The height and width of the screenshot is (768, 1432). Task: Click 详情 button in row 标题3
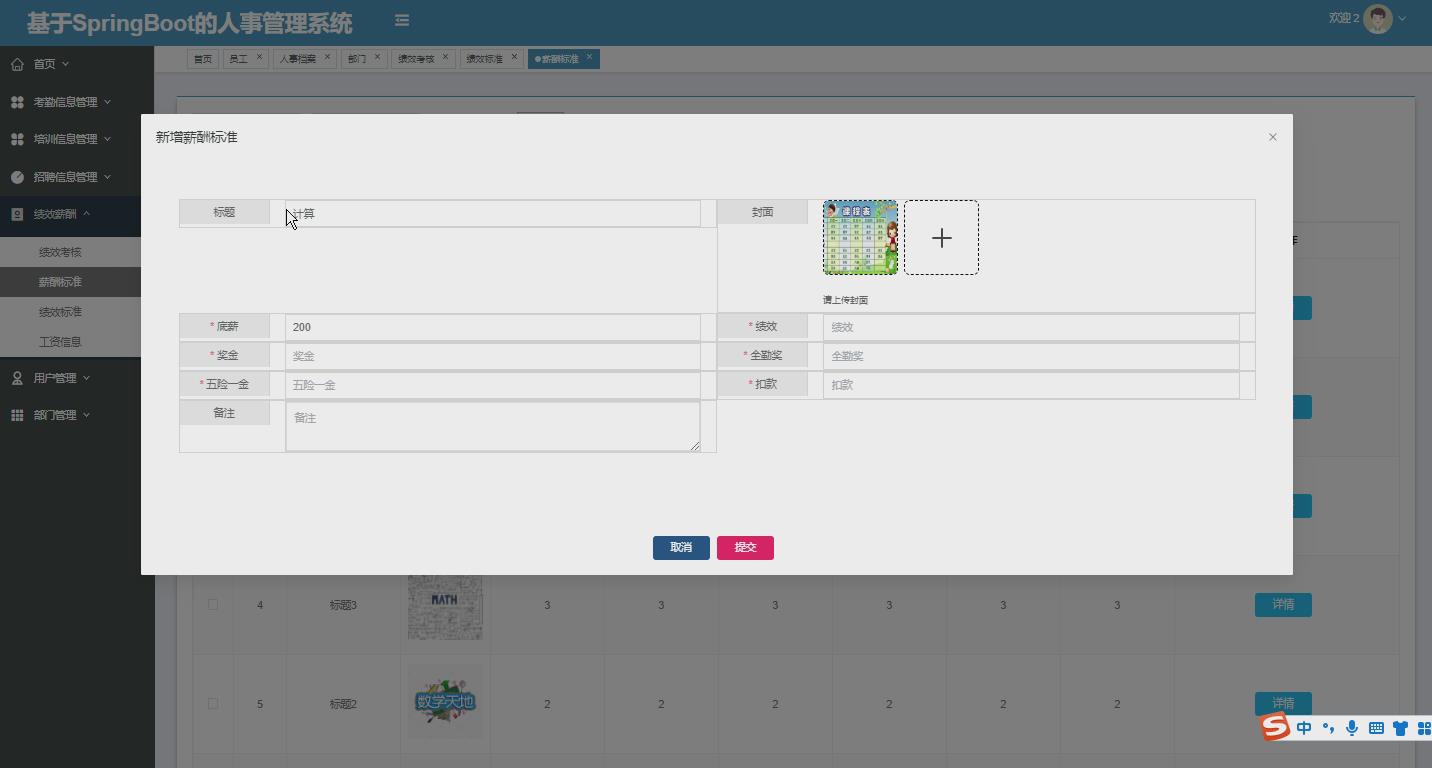[x=1283, y=605]
